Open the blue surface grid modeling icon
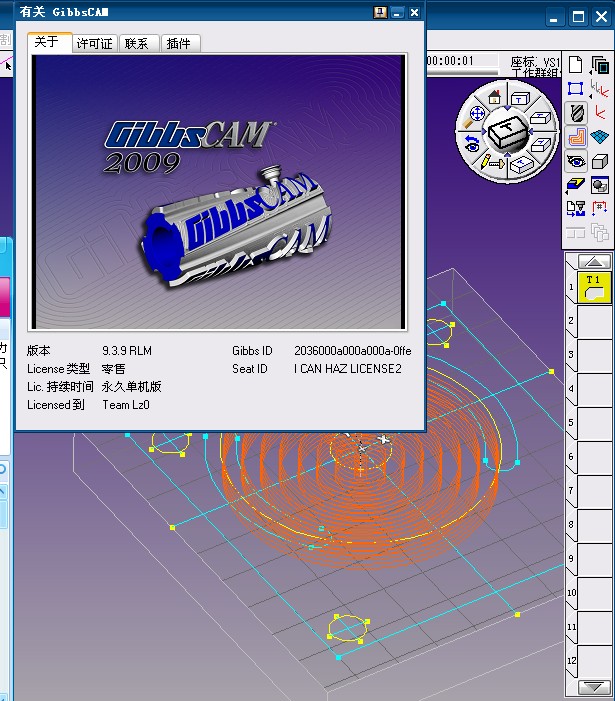The width and height of the screenshot is (615, 701). point(600,137)
